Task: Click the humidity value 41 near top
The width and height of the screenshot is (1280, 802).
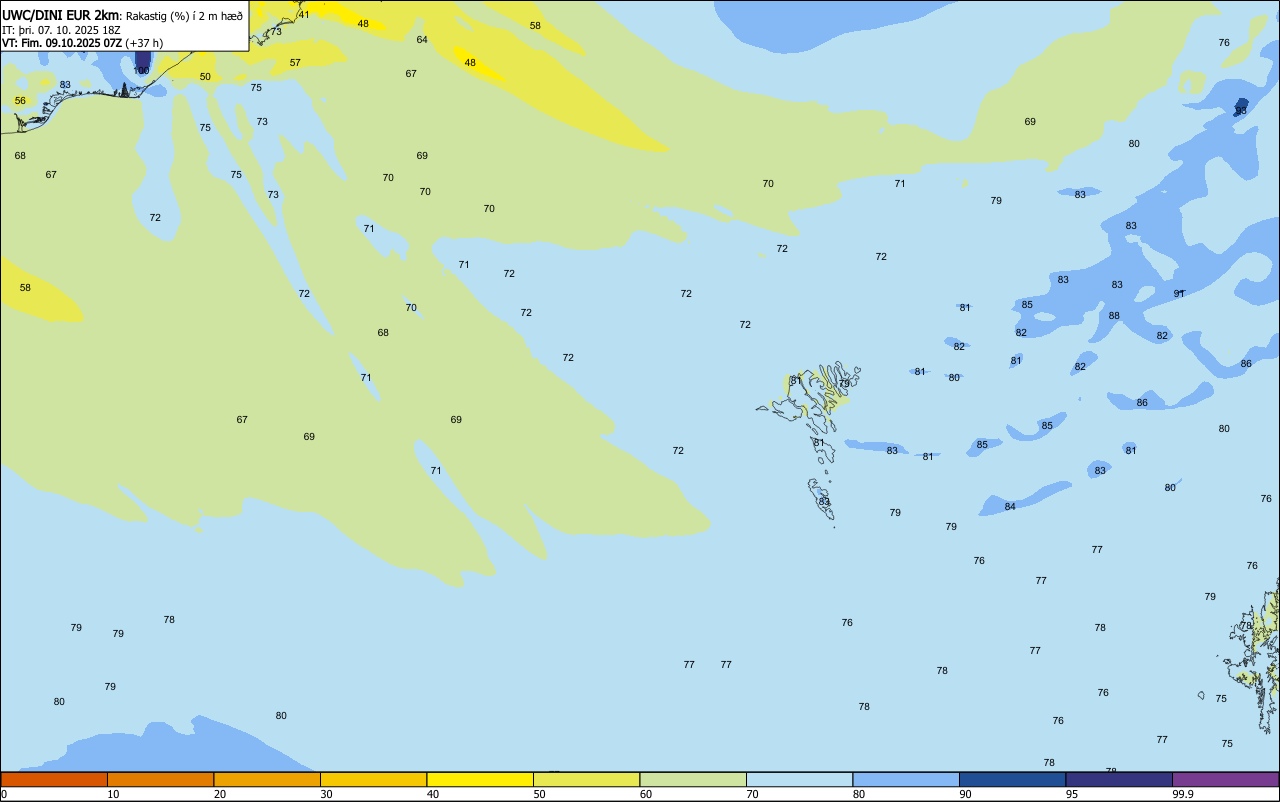Action: click(304, 15)
